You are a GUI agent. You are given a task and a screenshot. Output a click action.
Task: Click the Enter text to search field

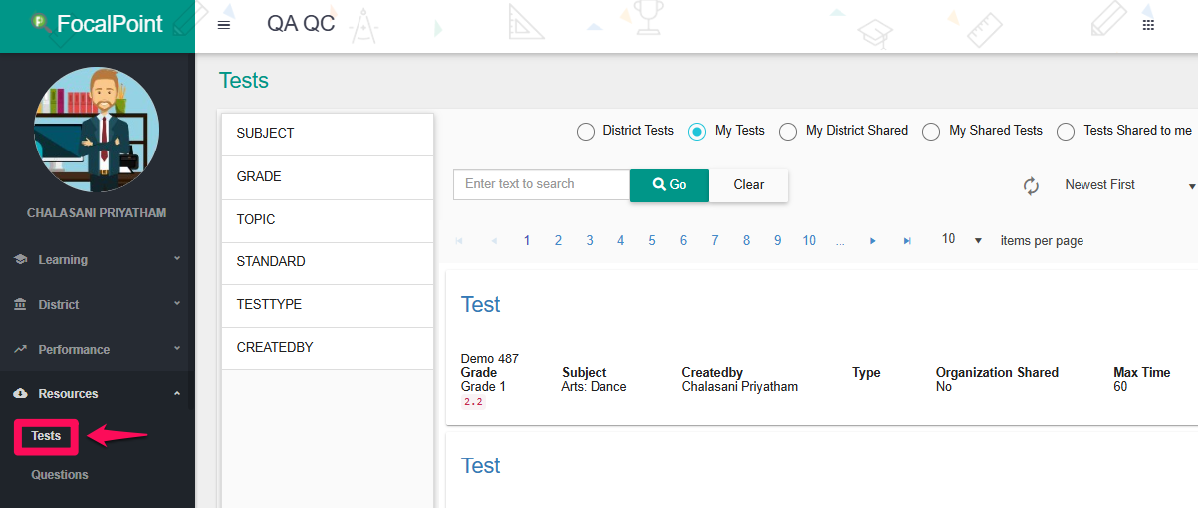[541, 185]
